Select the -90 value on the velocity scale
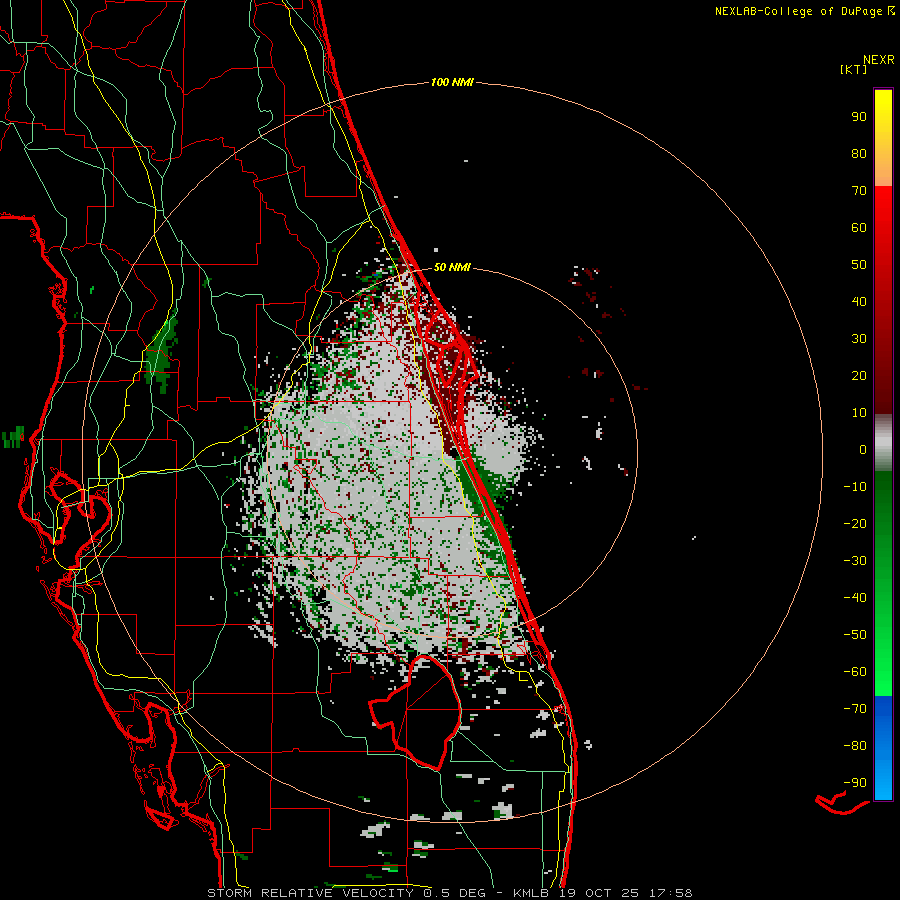 (855, 783)
